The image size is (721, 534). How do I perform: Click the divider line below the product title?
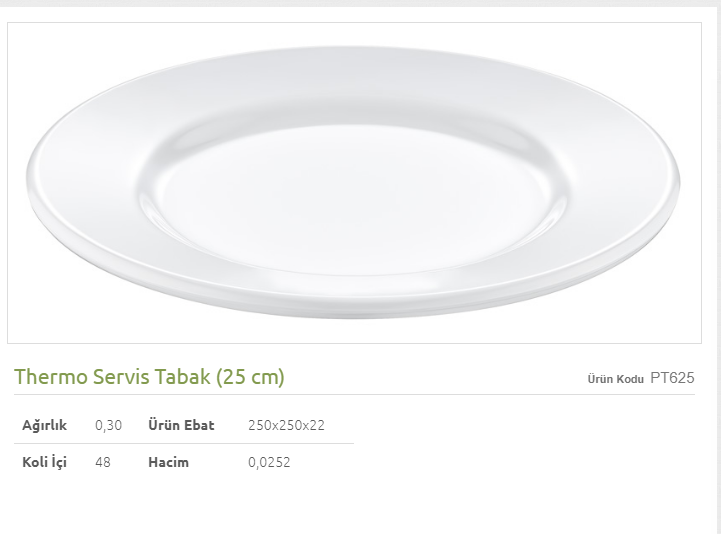pyautogui.click(x=354, y=394)
